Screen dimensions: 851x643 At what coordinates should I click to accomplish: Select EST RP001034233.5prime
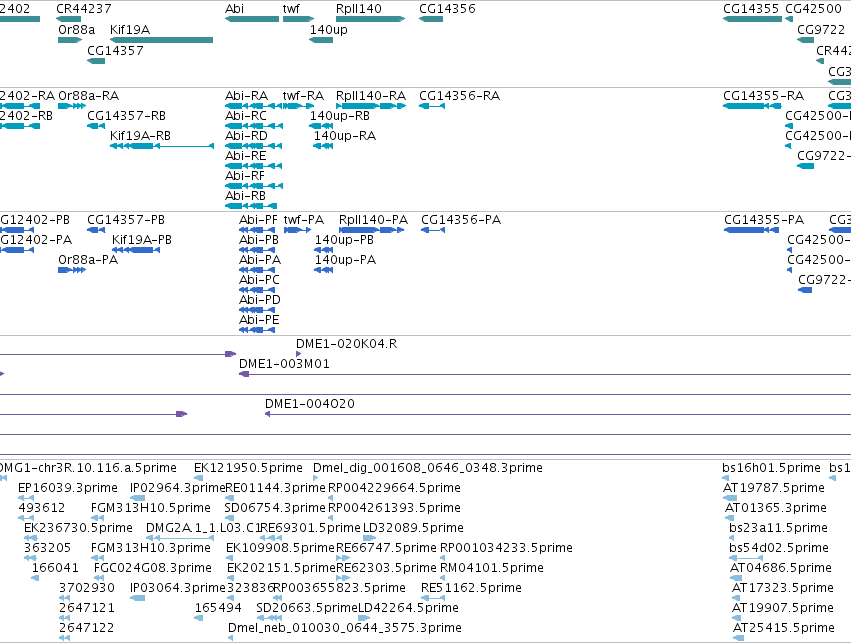[x=443, y=558]
